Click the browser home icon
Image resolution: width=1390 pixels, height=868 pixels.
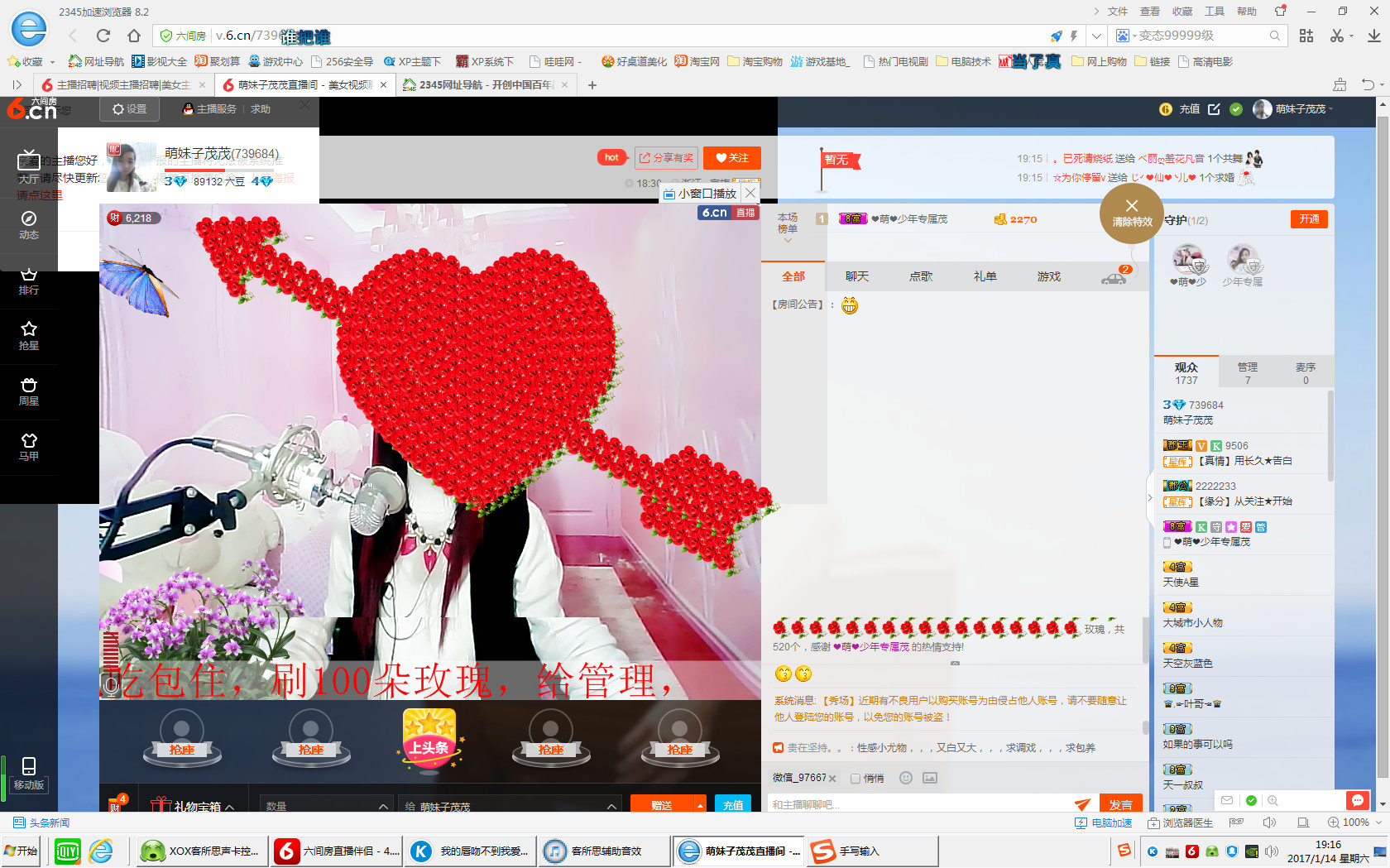click(x=133, y=36)
